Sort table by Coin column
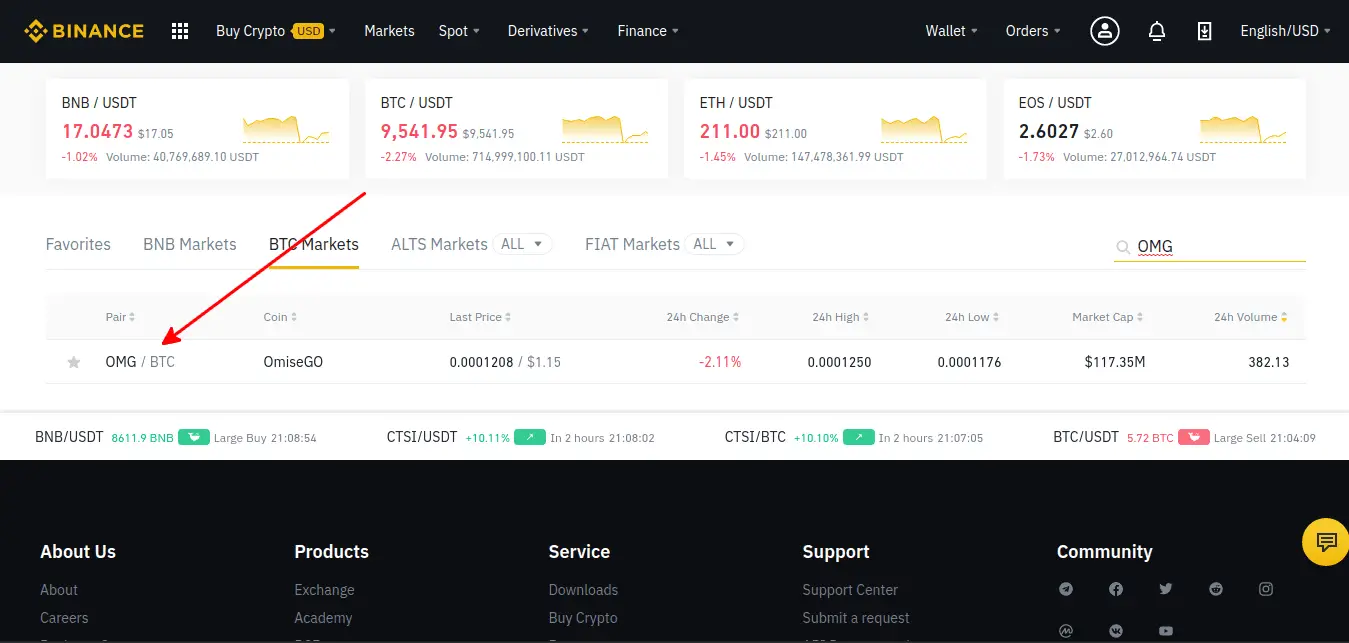This screenshot has width=1349, height=643. click(x=280, y=317)
